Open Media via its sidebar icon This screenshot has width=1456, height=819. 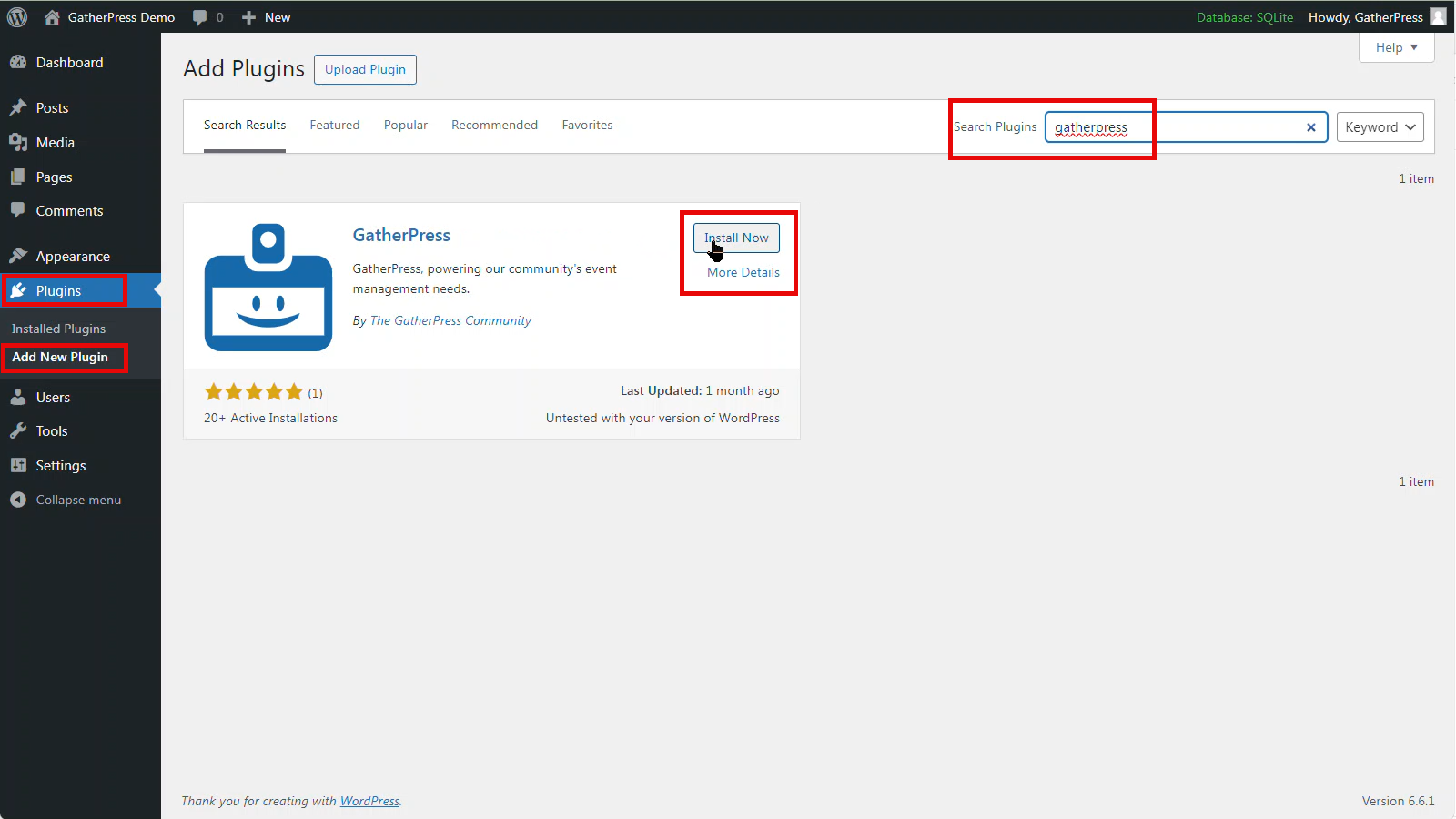tap(18, 143)
